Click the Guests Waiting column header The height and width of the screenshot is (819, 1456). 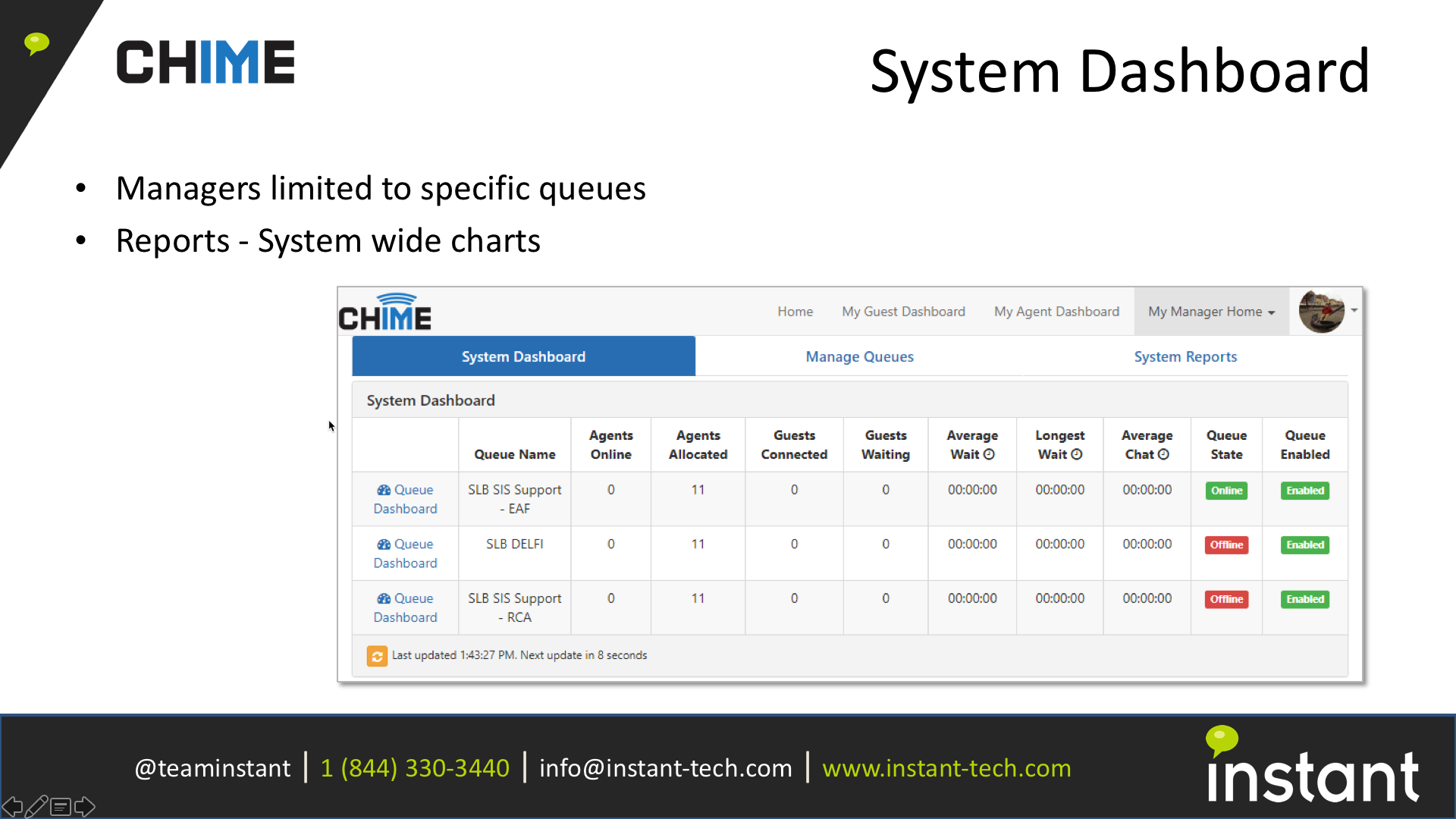click(x=886, y=445)
